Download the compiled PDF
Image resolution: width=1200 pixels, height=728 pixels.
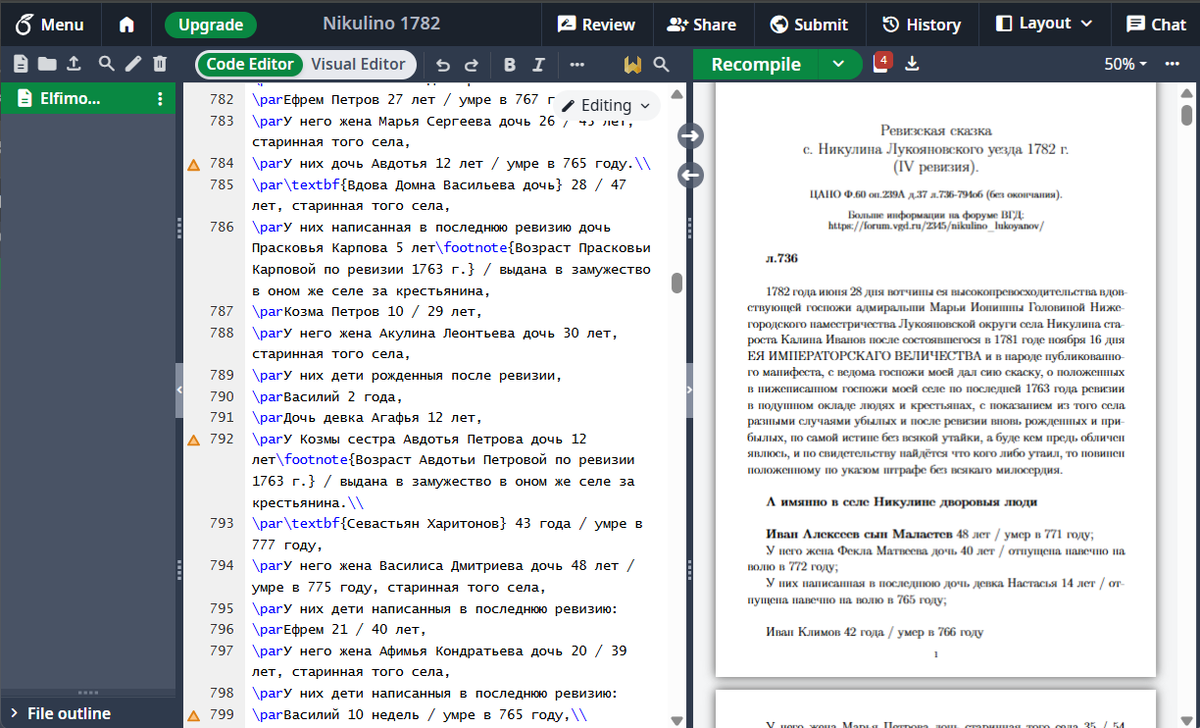(x=912, y=63)
